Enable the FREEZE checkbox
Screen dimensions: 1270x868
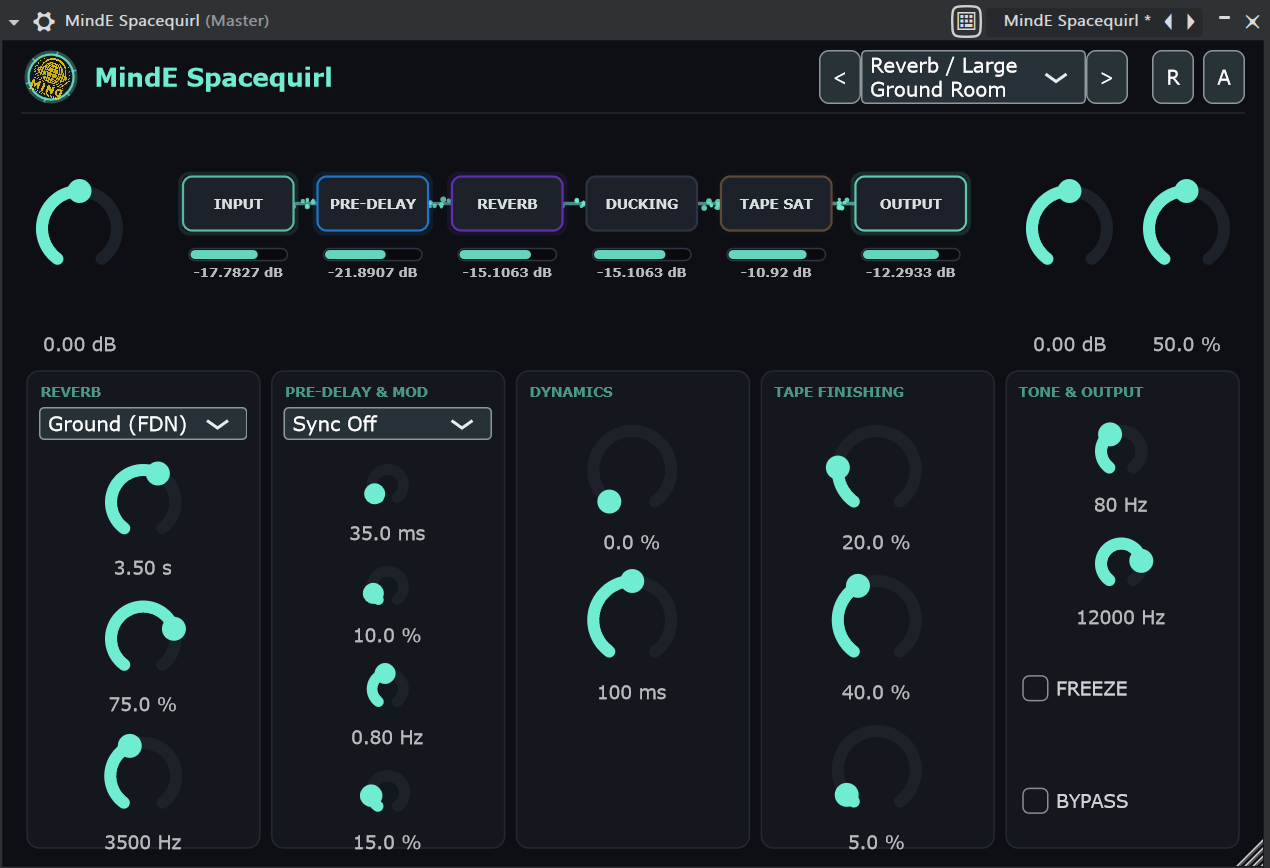point(1035,688)
